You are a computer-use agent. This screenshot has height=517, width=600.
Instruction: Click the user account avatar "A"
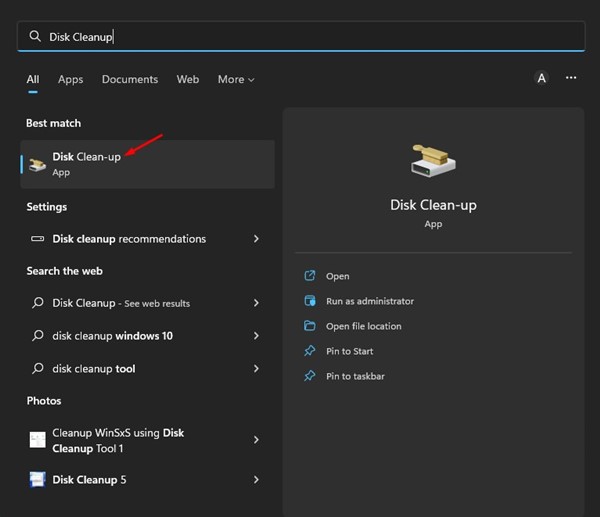pos(541,78)
